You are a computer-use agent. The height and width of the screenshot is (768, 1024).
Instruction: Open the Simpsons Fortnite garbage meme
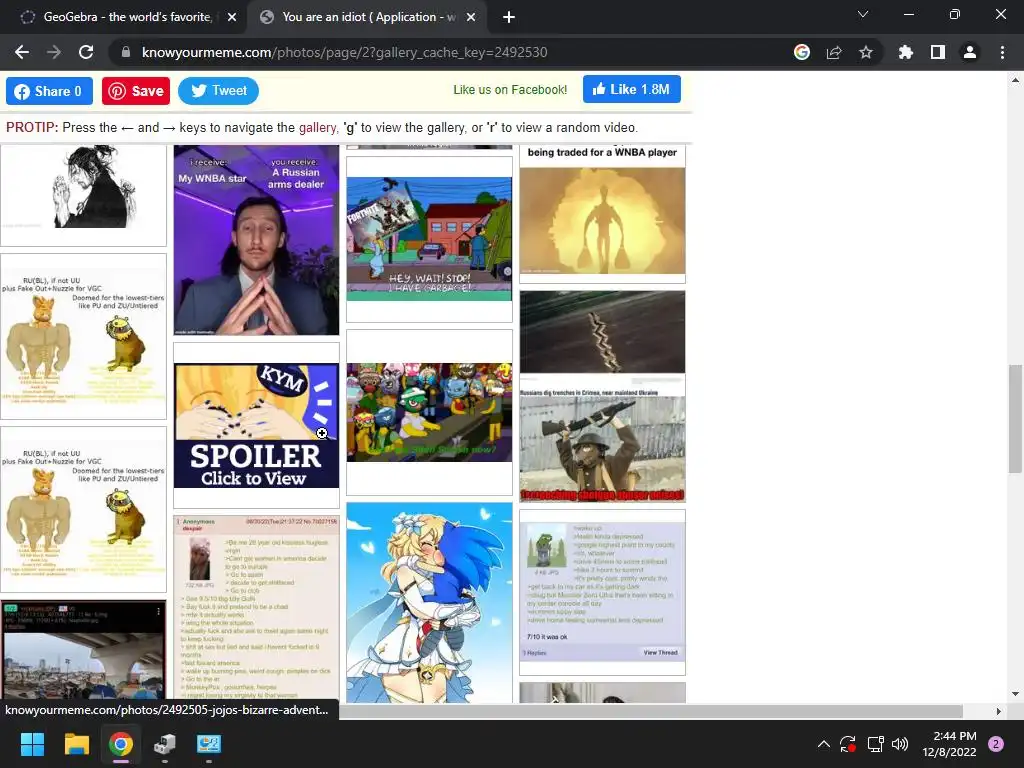[x=429, y=238]
